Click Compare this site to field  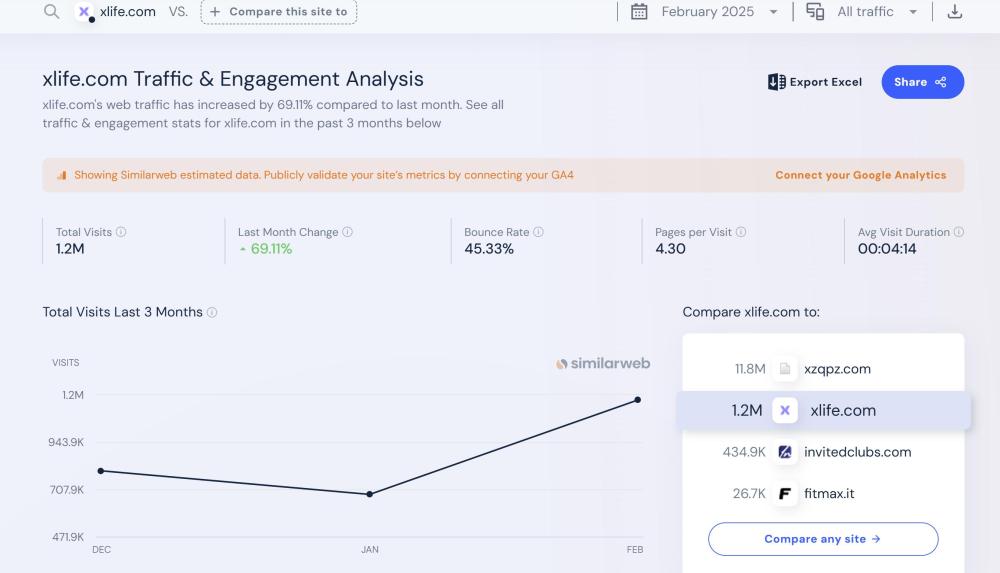(x=279, y=12)
